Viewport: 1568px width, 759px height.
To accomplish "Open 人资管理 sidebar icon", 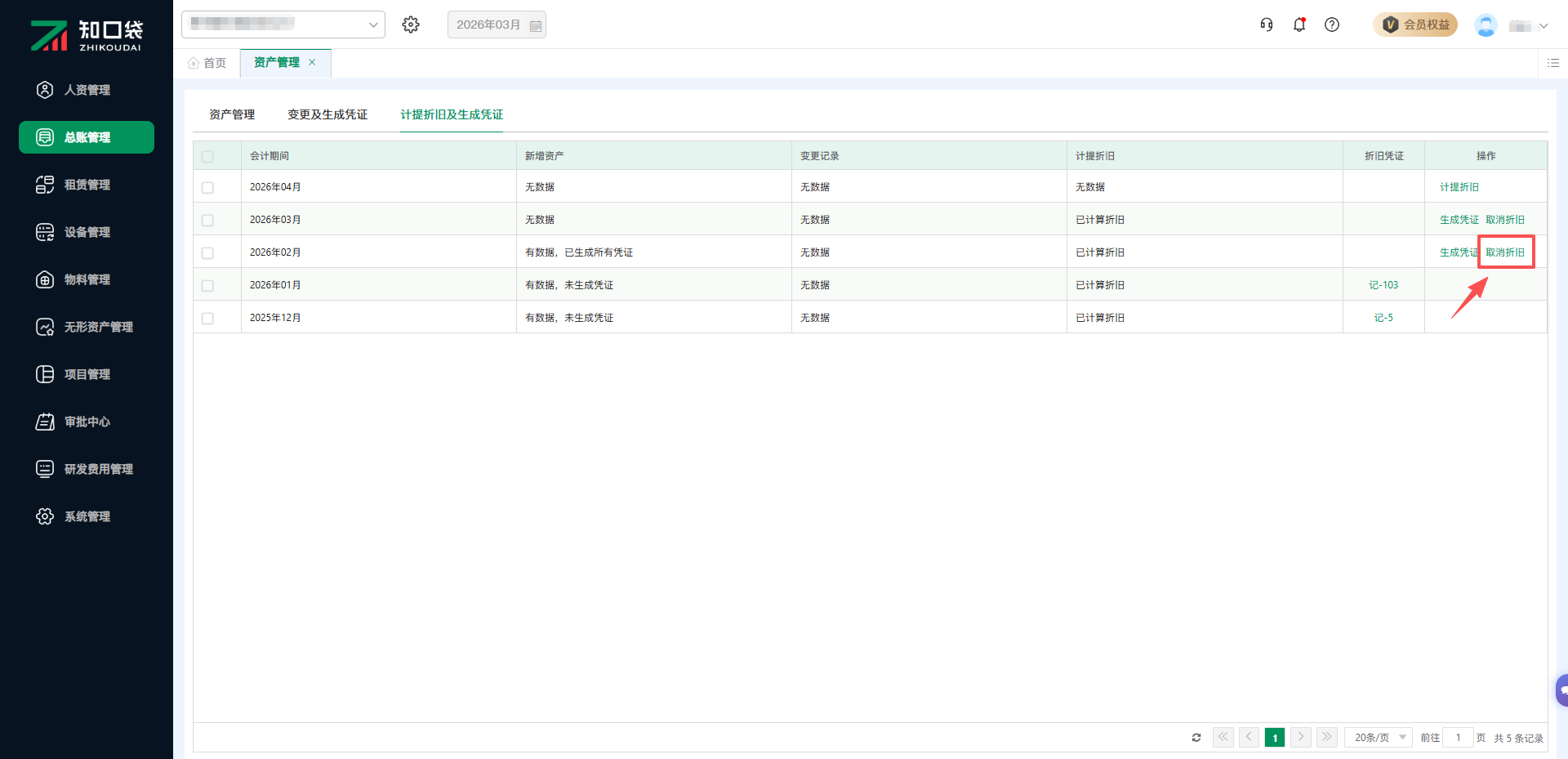I will click(45, 90).
